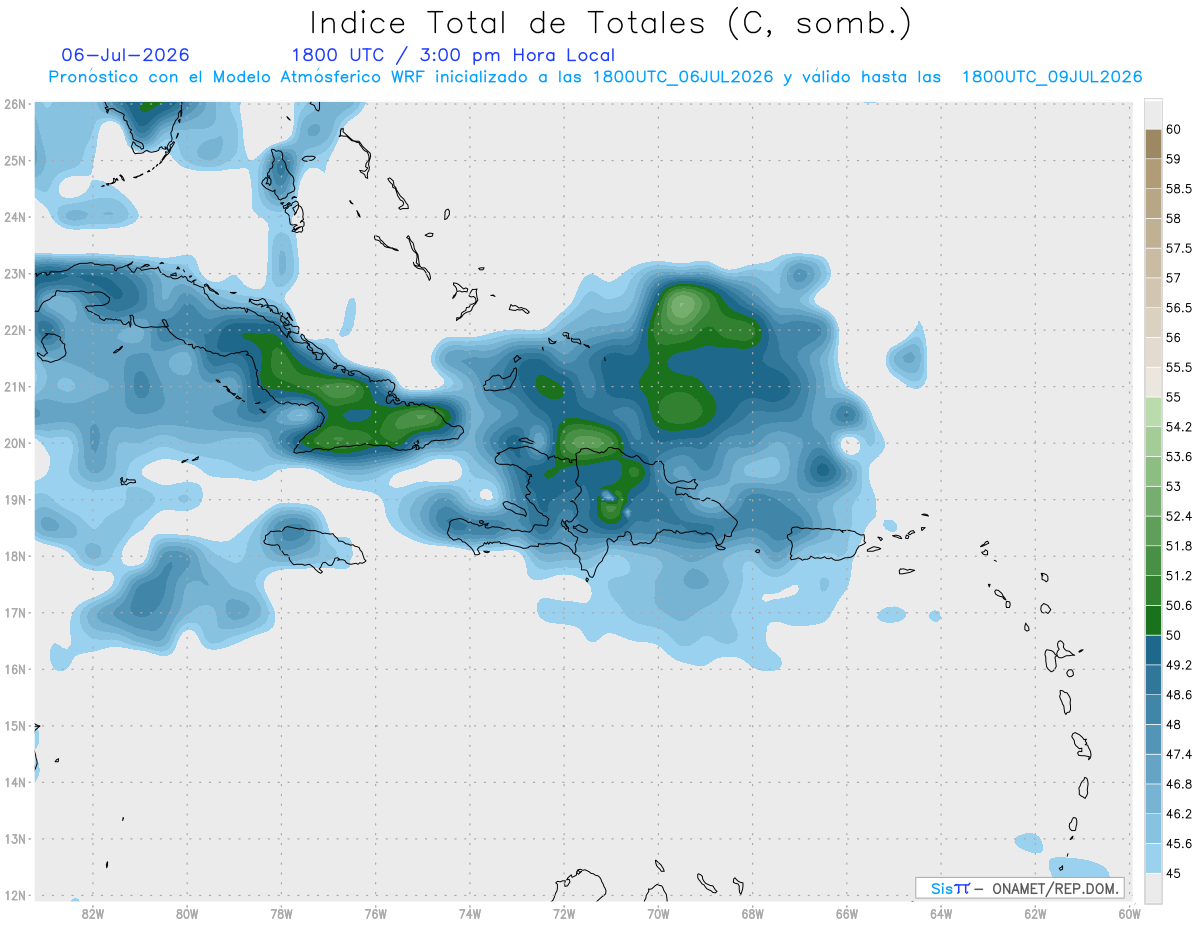Click the dark brown legend band between 59 and 60
This screenshot has height=927, width=1200.
[1153, 144]
